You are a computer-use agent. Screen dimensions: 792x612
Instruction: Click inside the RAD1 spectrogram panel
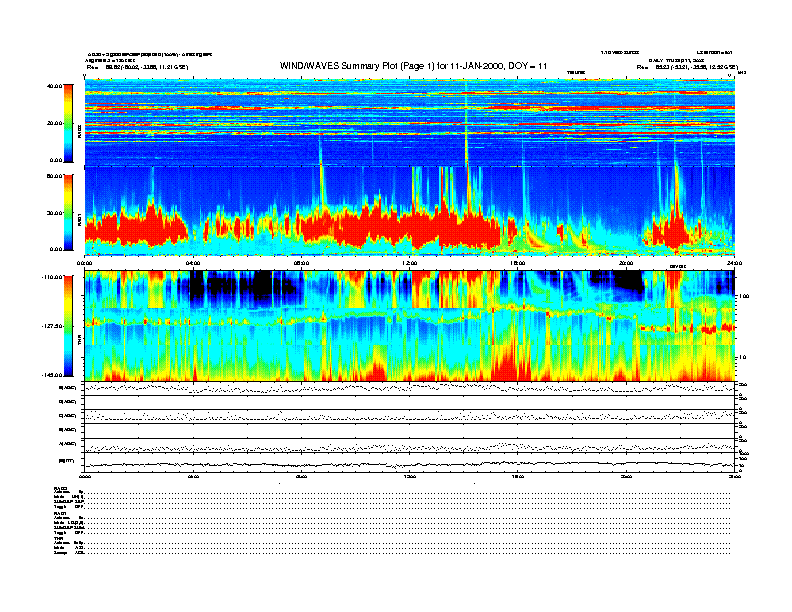(410, 211)
